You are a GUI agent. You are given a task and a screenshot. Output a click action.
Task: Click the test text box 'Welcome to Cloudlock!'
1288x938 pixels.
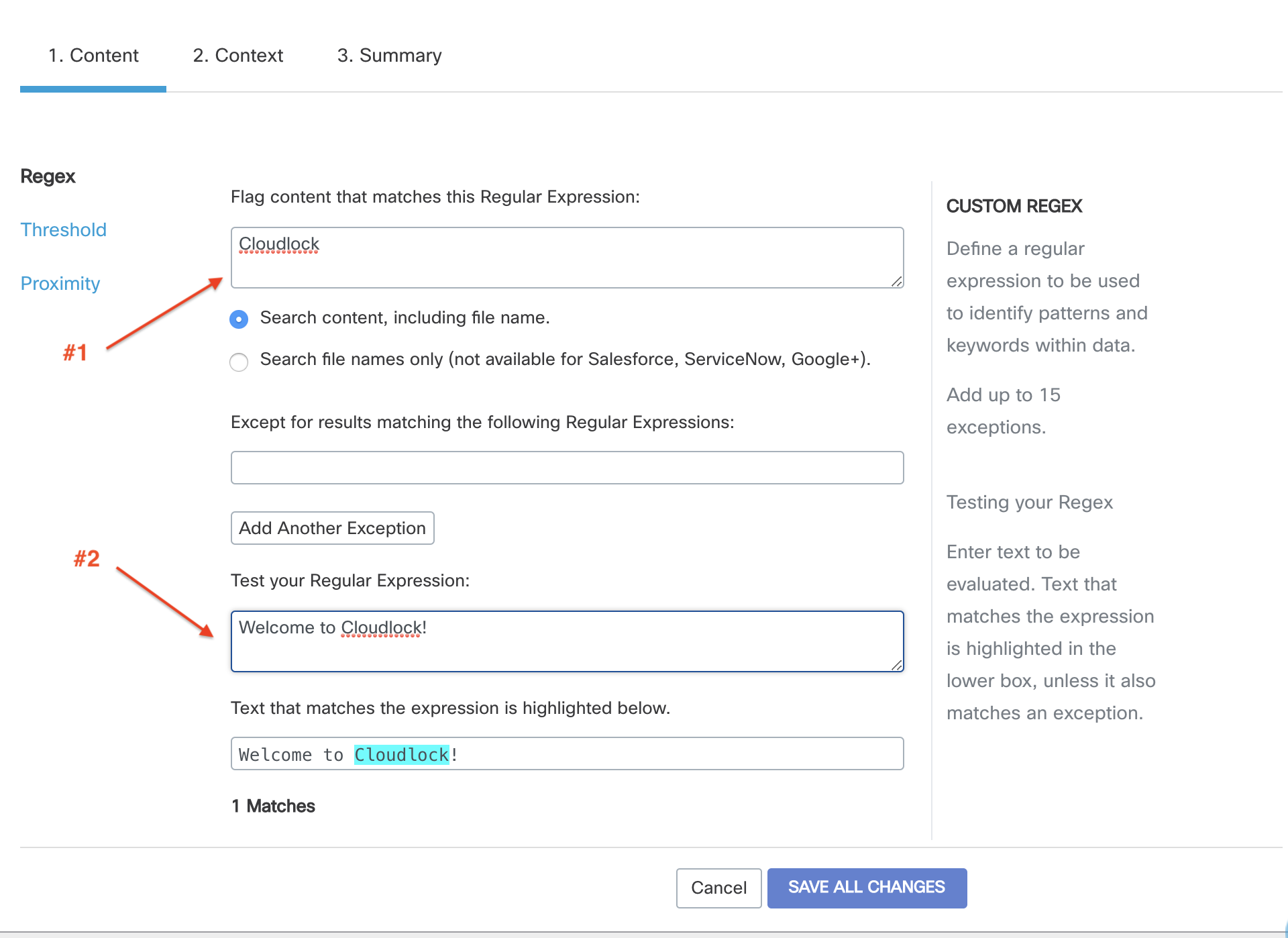pos(567,641)
